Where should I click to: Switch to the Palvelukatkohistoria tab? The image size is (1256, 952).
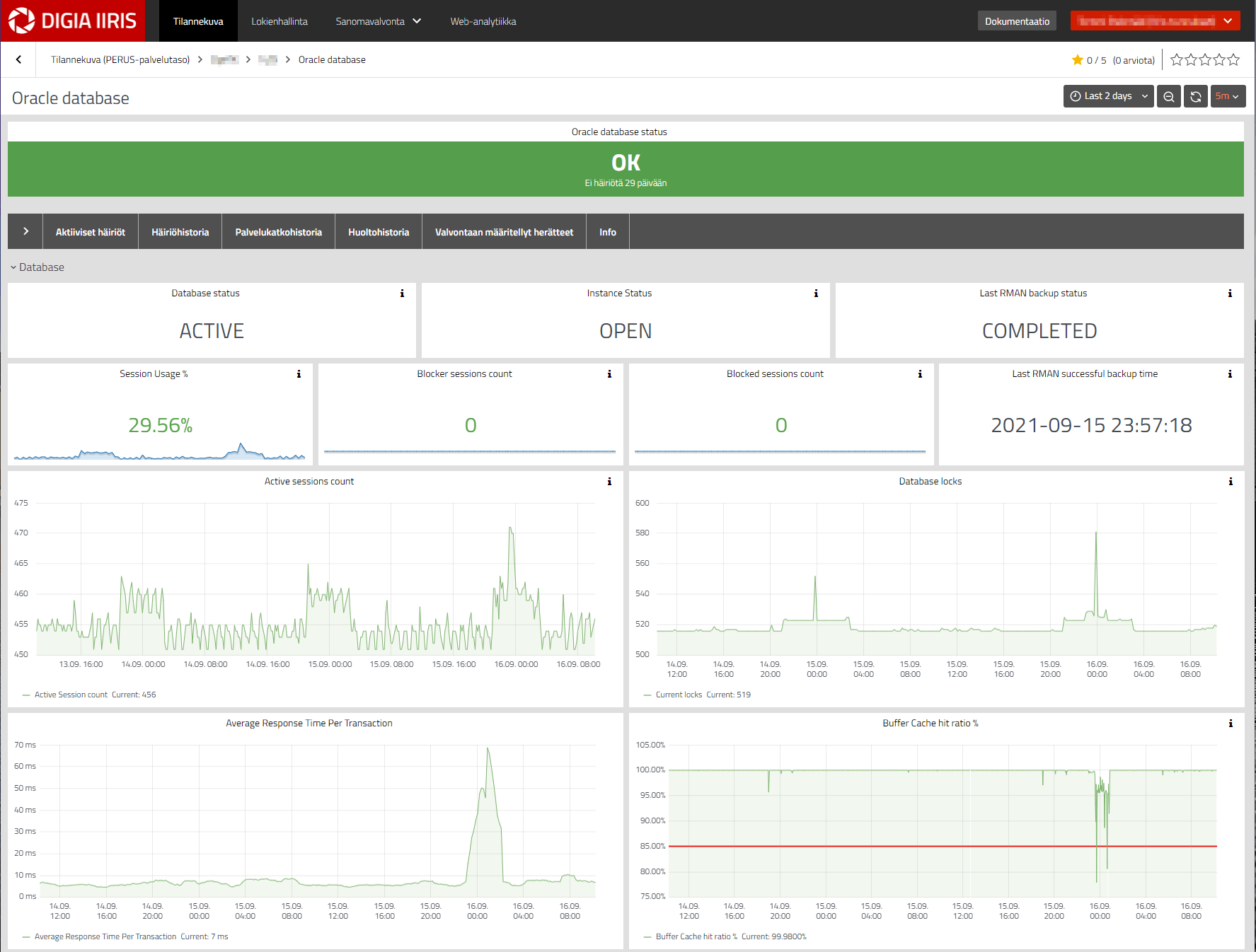(x=279, y=231)
